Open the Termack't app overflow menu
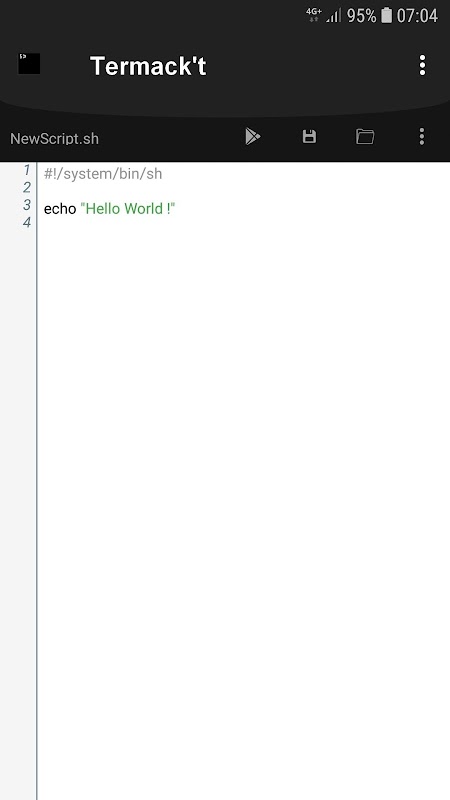This screenshot has width=450, height=800. (422, 65)
